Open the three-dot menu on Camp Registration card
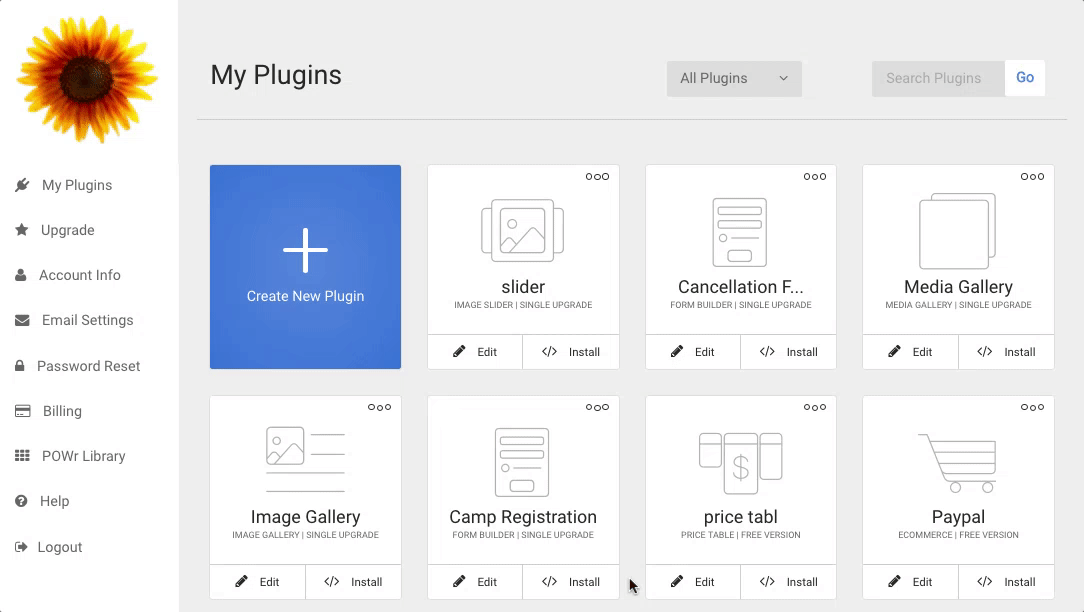 [597, 407]
